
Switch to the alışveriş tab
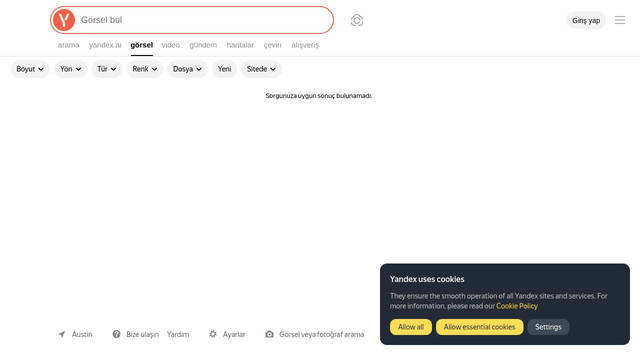[305, 45]
